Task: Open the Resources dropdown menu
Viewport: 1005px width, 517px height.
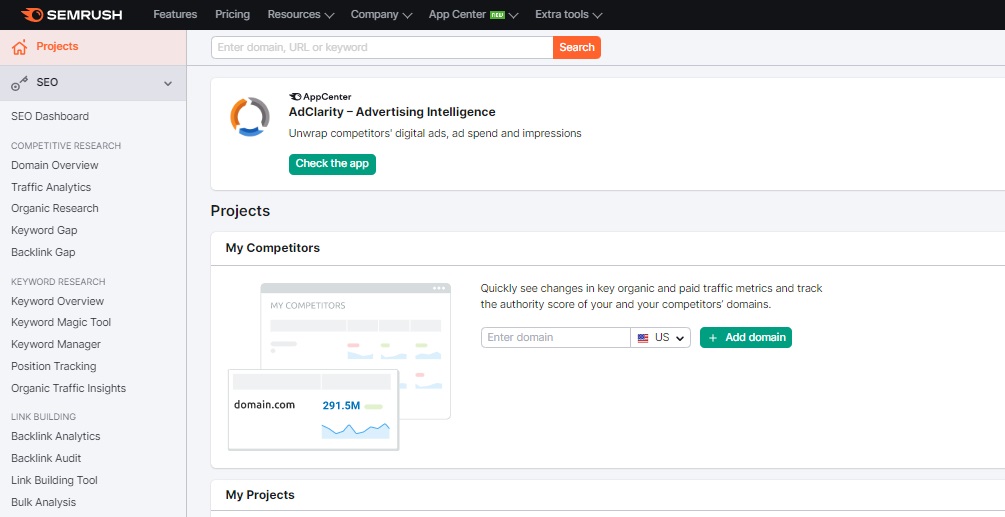Action: [x=301, y=14]
